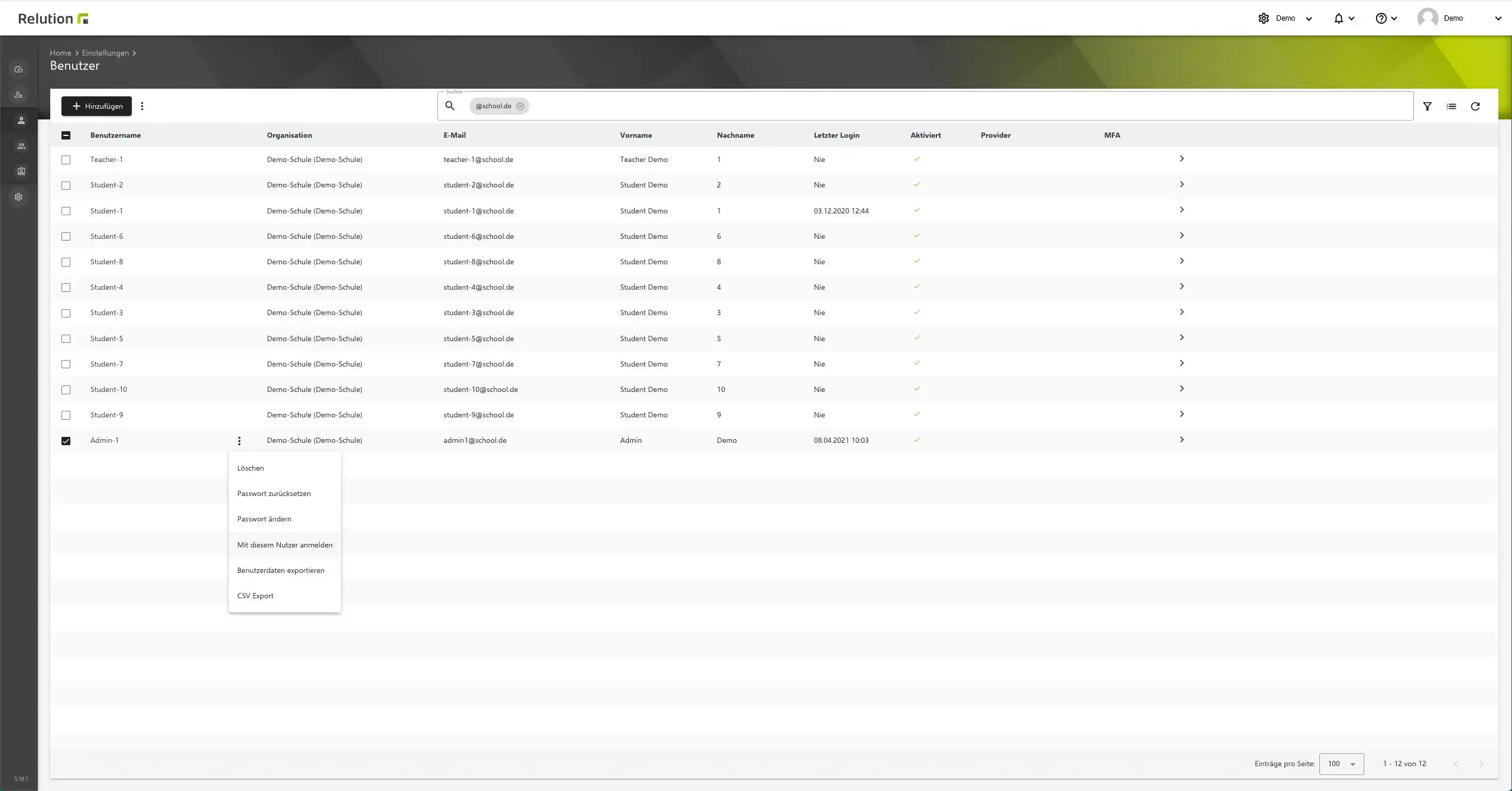The image size is (1512, 791).
Task: Expand the Demo user account chevron
Action: [x=1498, y=19]
